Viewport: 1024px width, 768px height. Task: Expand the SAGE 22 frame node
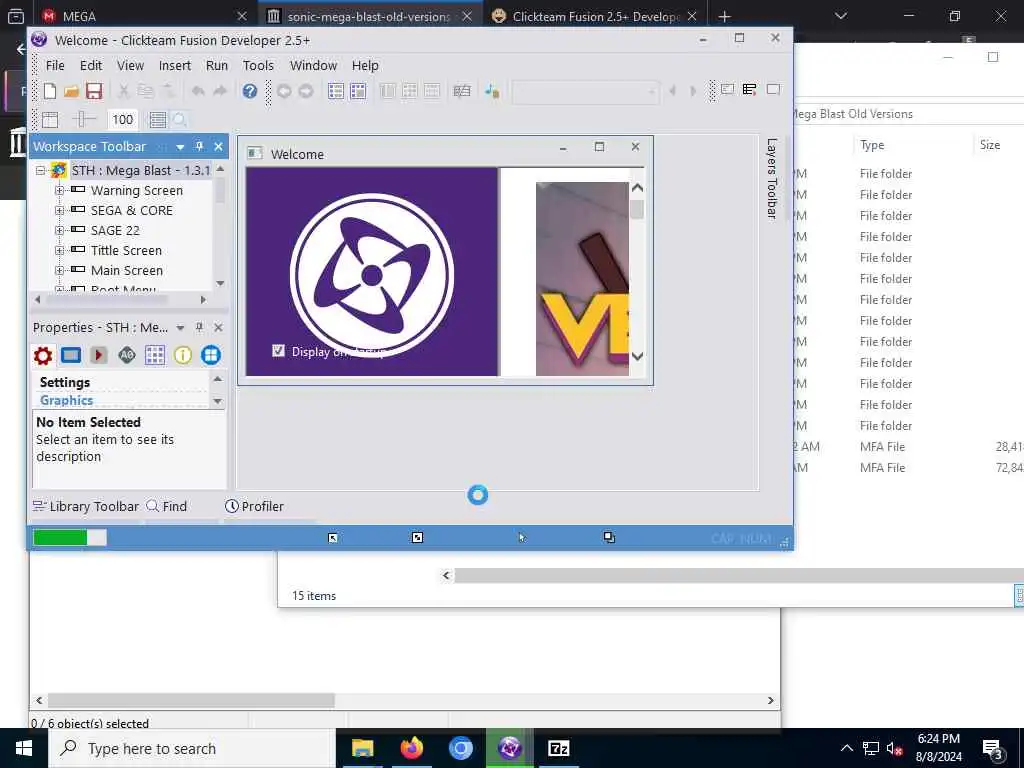59,230
